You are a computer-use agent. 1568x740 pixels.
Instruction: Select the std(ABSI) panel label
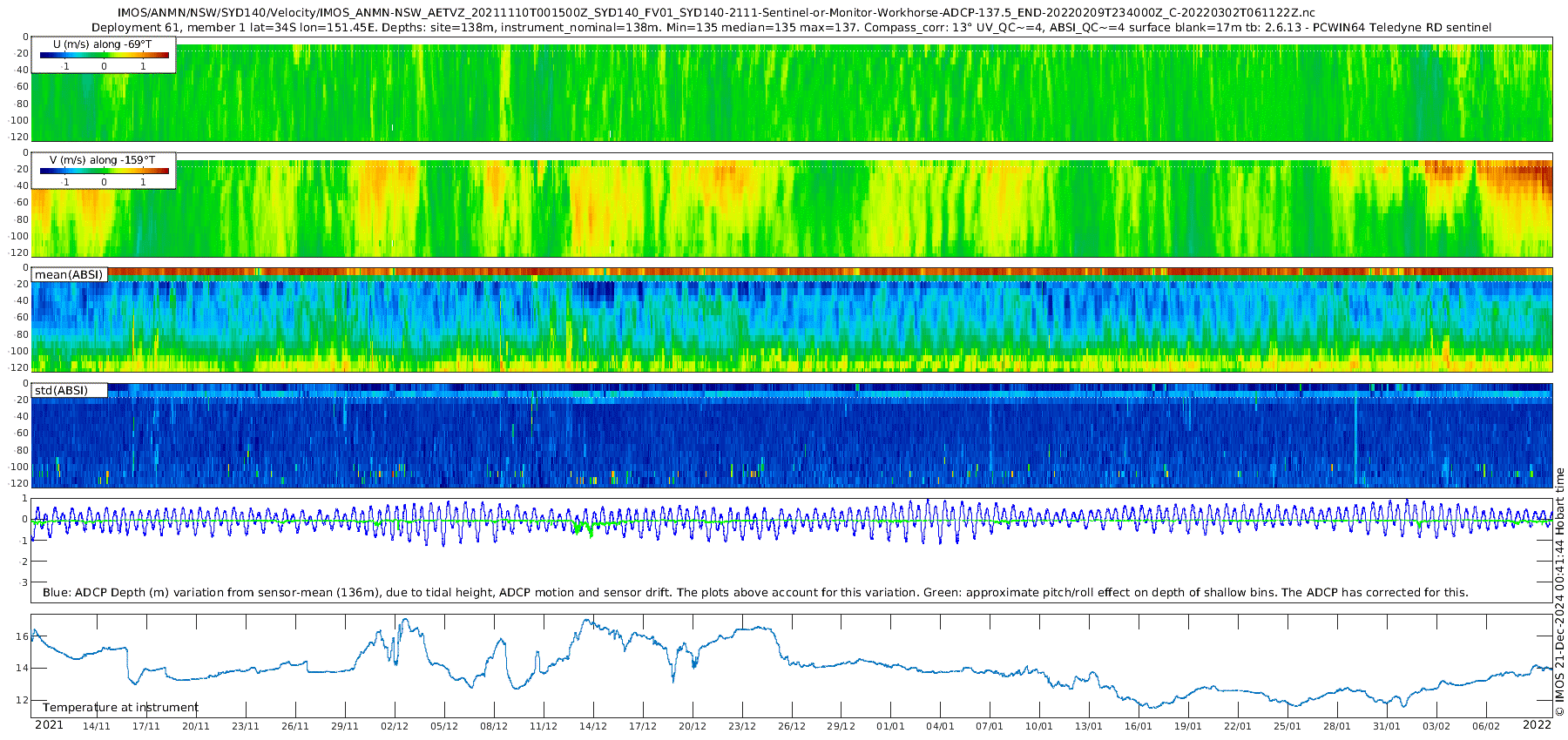tap(62, 390)
